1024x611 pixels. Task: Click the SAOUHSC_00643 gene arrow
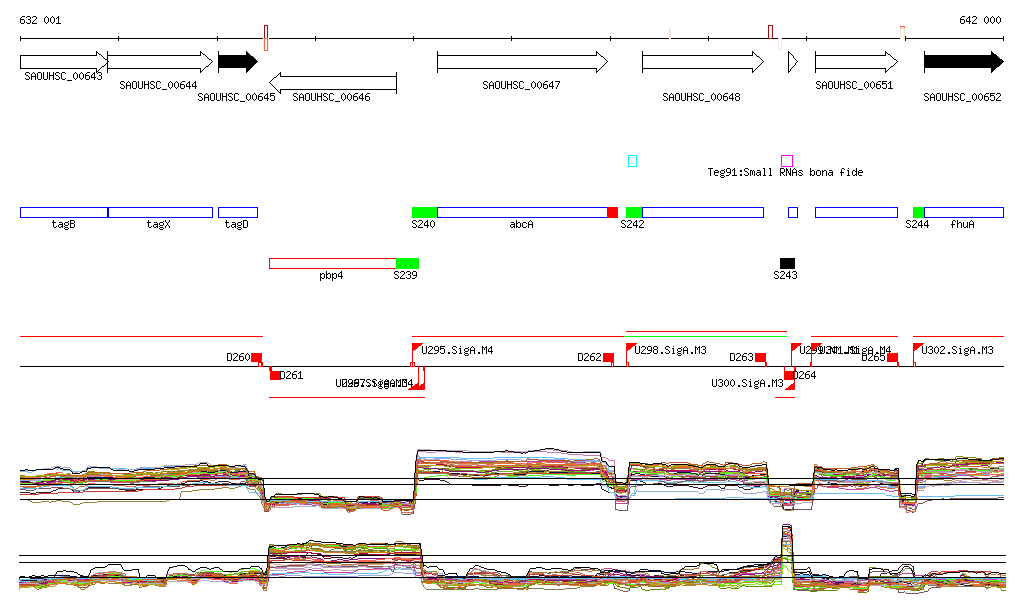64,62
